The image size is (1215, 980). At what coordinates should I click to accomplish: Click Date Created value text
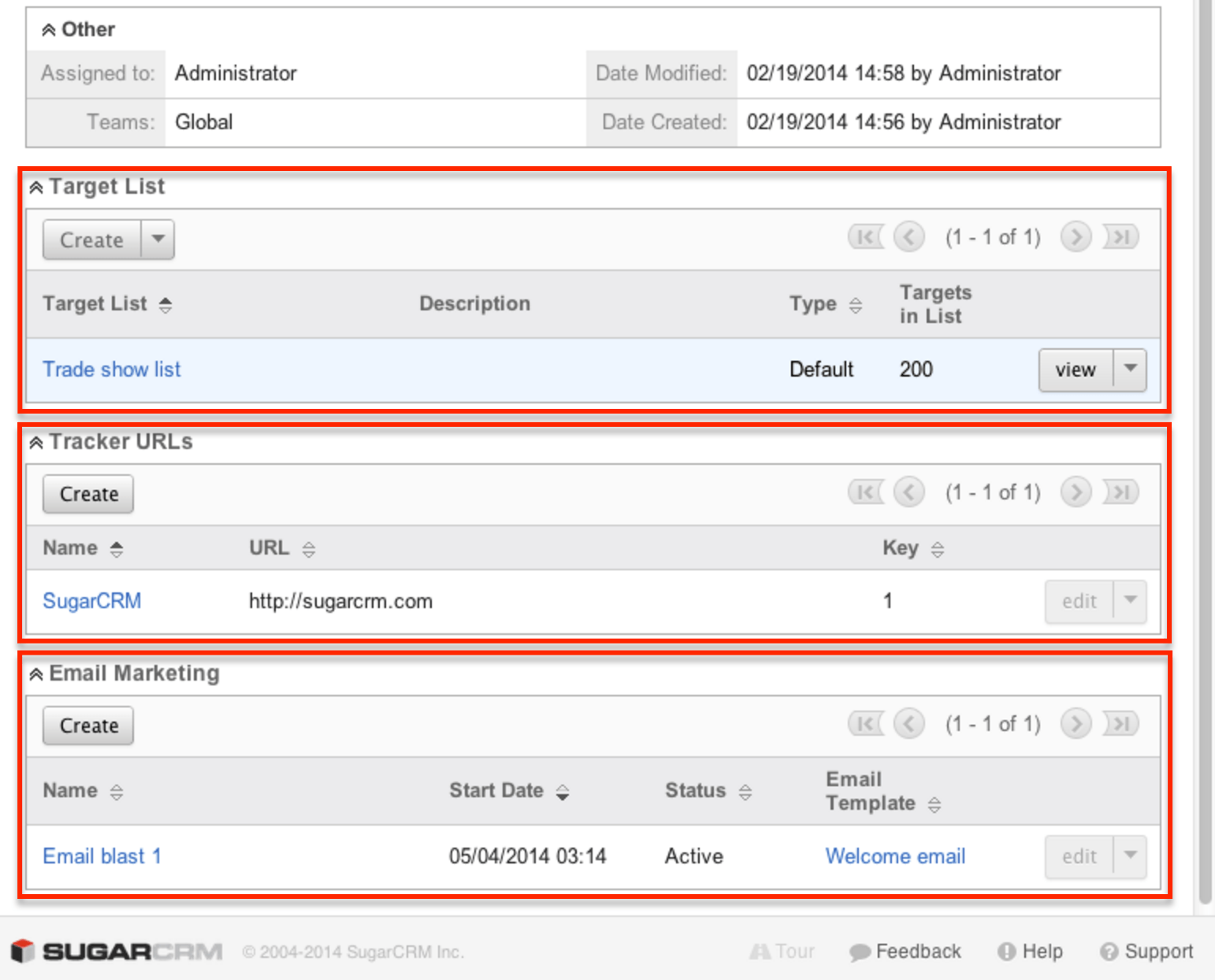pyautogui.click(x=904, y=122)
